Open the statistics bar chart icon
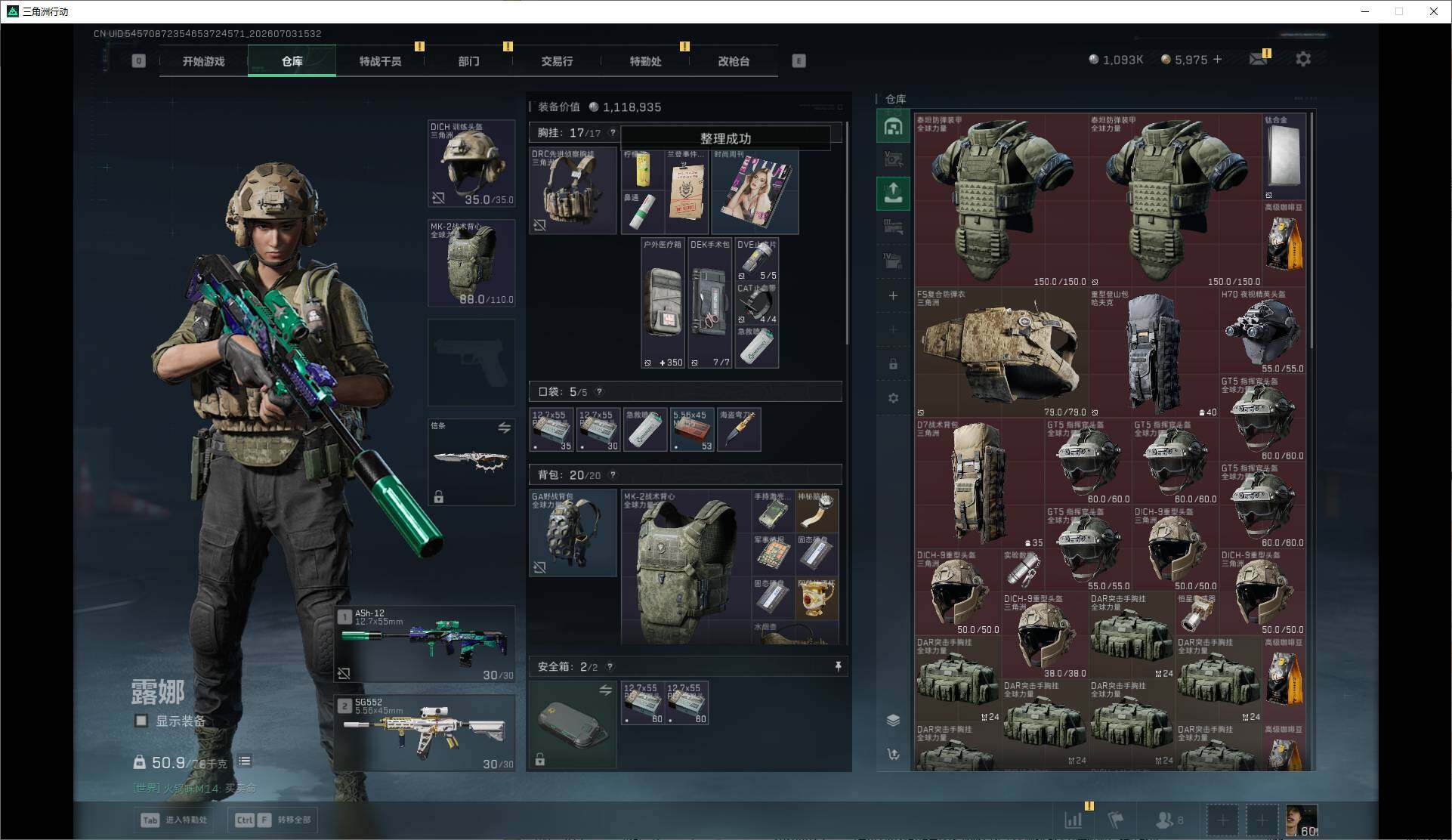1452x840 pixels. [1074, 820]
